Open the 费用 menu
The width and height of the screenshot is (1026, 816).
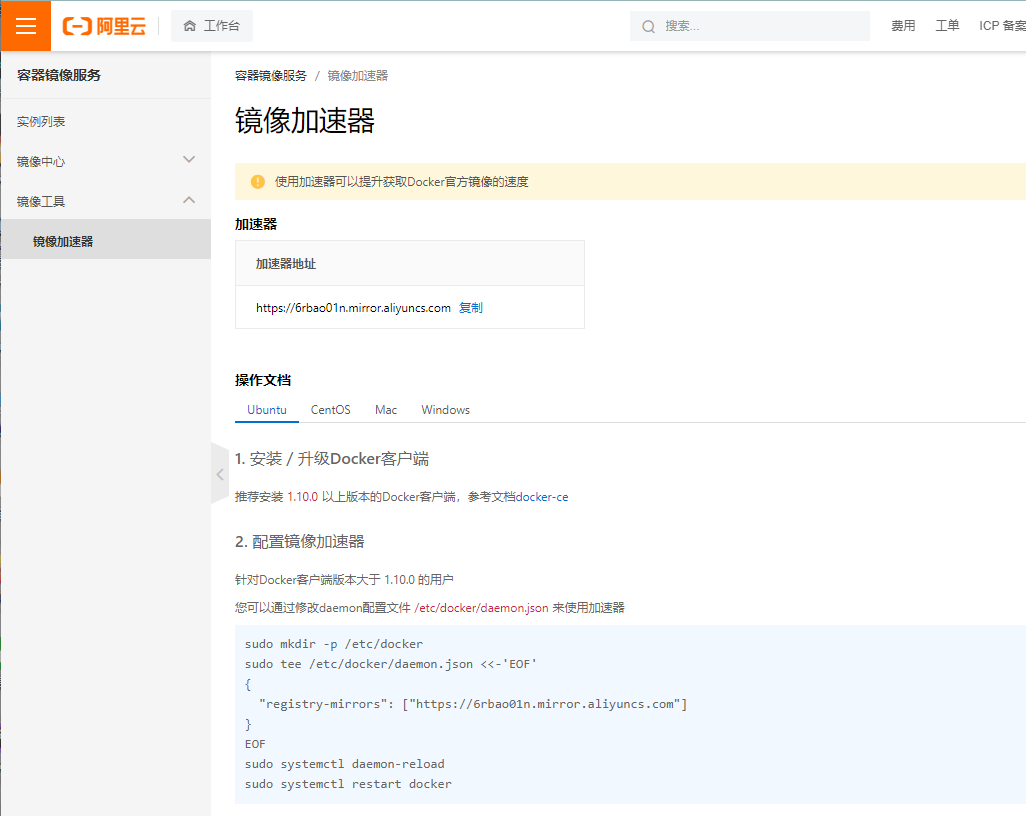click(x=903, y=26)
